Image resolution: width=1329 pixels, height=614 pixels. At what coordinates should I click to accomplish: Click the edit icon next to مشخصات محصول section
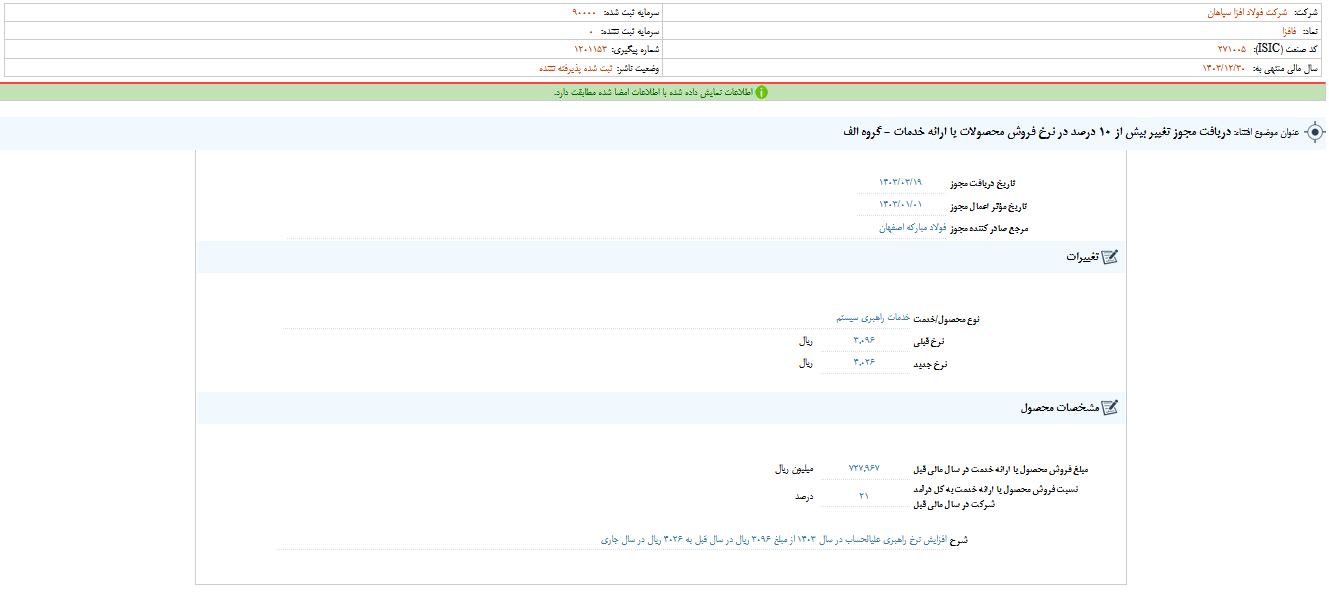pyautogui.click(x=1110, y=407)
